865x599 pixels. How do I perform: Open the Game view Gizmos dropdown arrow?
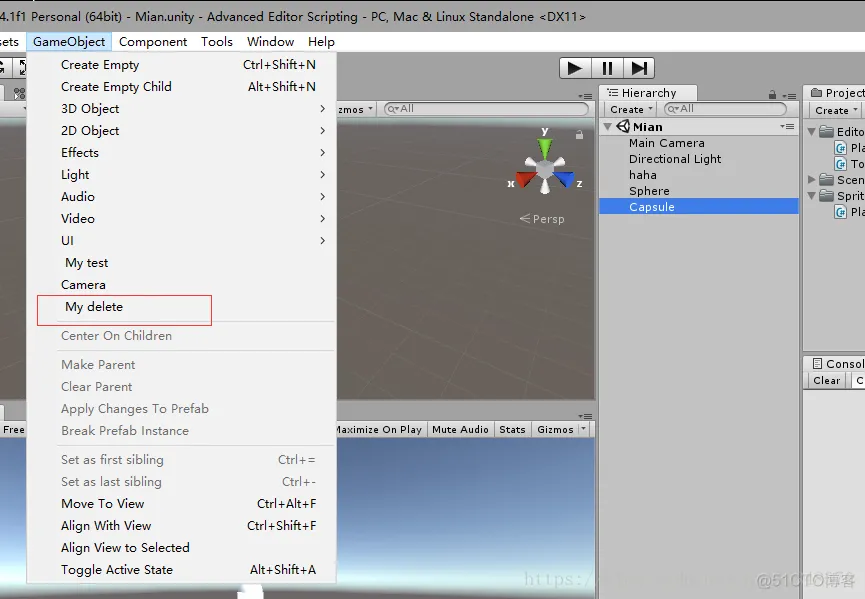(584, 429)
